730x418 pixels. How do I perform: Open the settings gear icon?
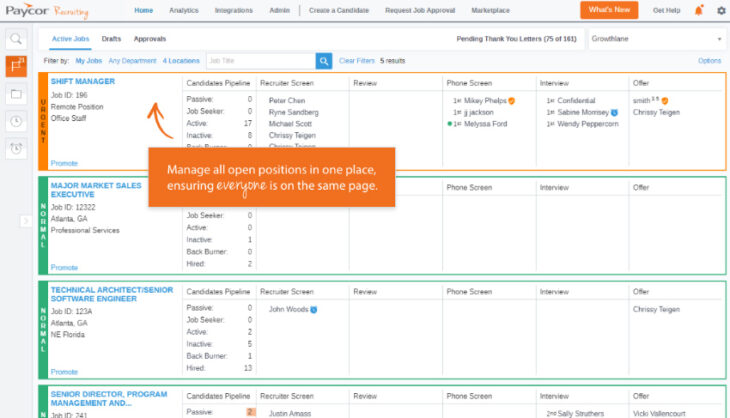(721, 10)
